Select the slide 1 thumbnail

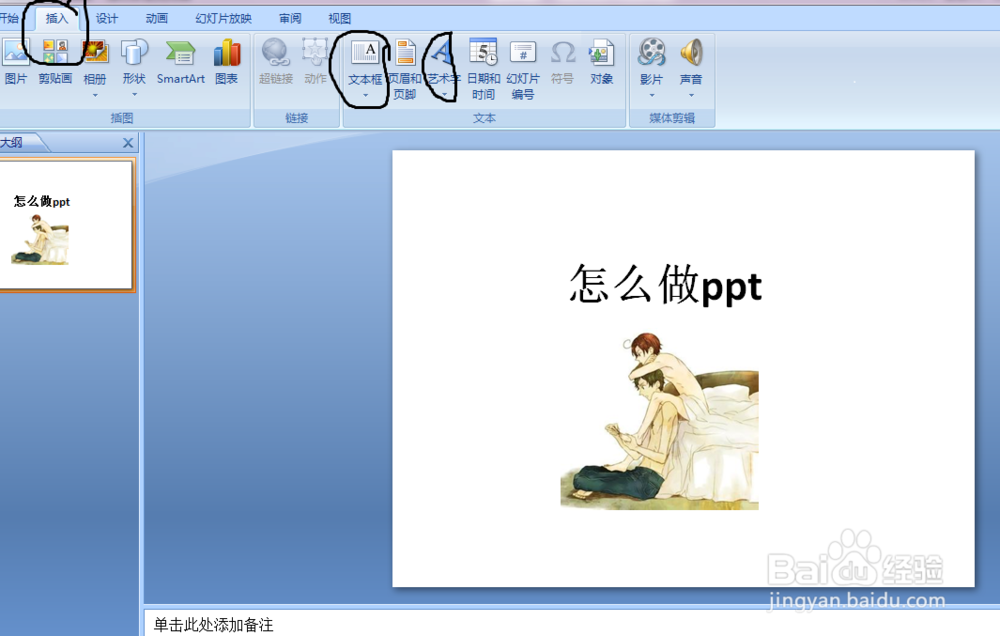point(66,225)
